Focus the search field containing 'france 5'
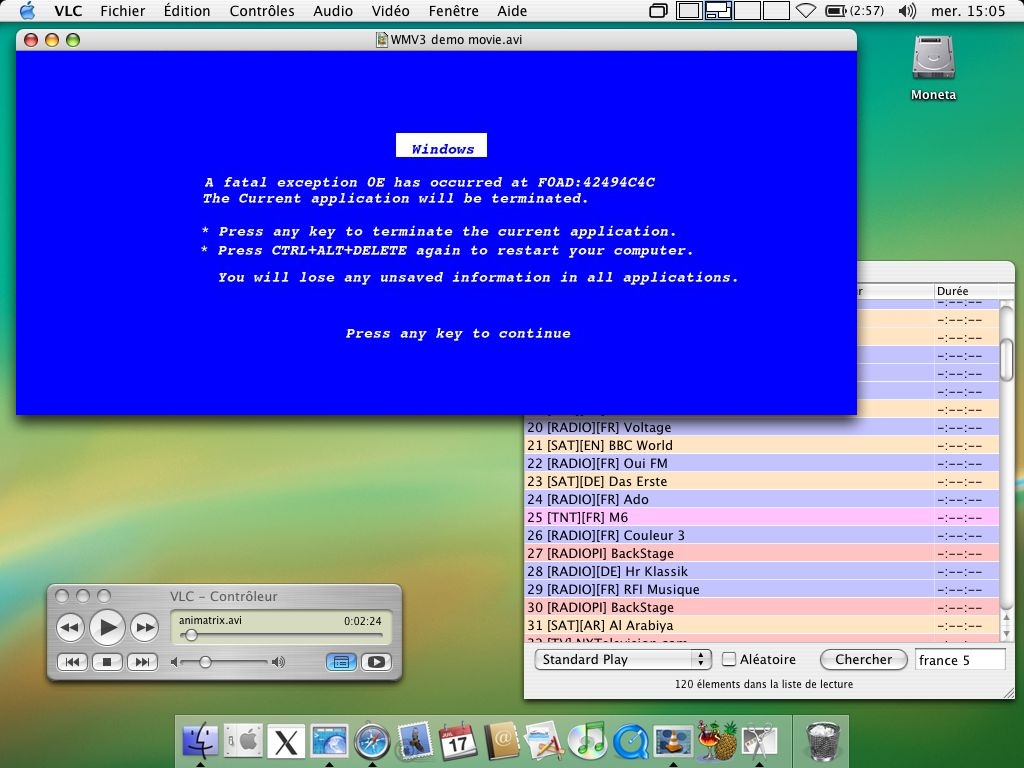This screenshot has width=1024, height=768. pyautogui.click(x=960, y=660)
